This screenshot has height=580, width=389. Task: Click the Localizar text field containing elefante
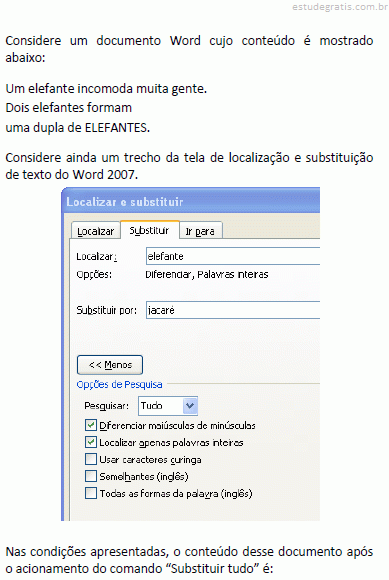[233, 256]
